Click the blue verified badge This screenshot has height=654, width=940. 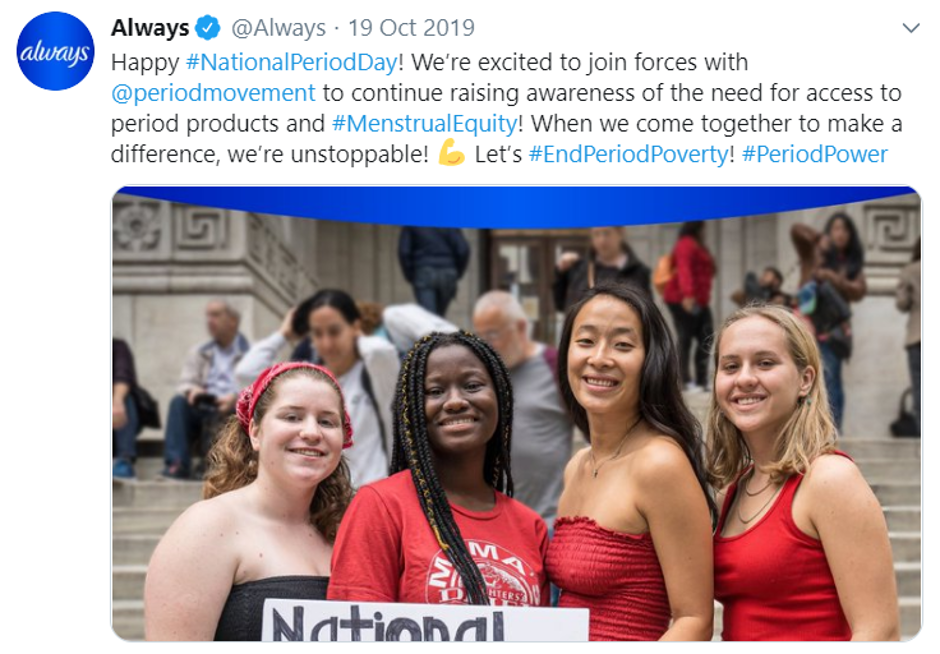208,28
